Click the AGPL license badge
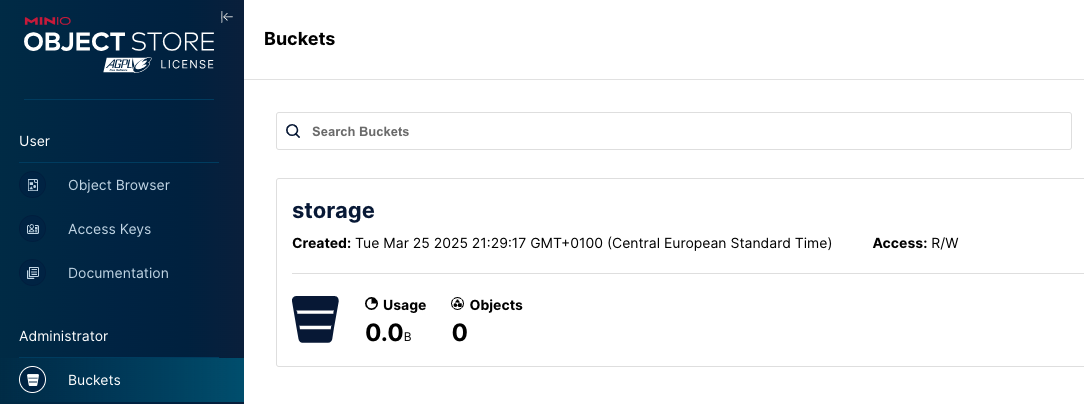The image size is (1084, 404). pos(127,65)
